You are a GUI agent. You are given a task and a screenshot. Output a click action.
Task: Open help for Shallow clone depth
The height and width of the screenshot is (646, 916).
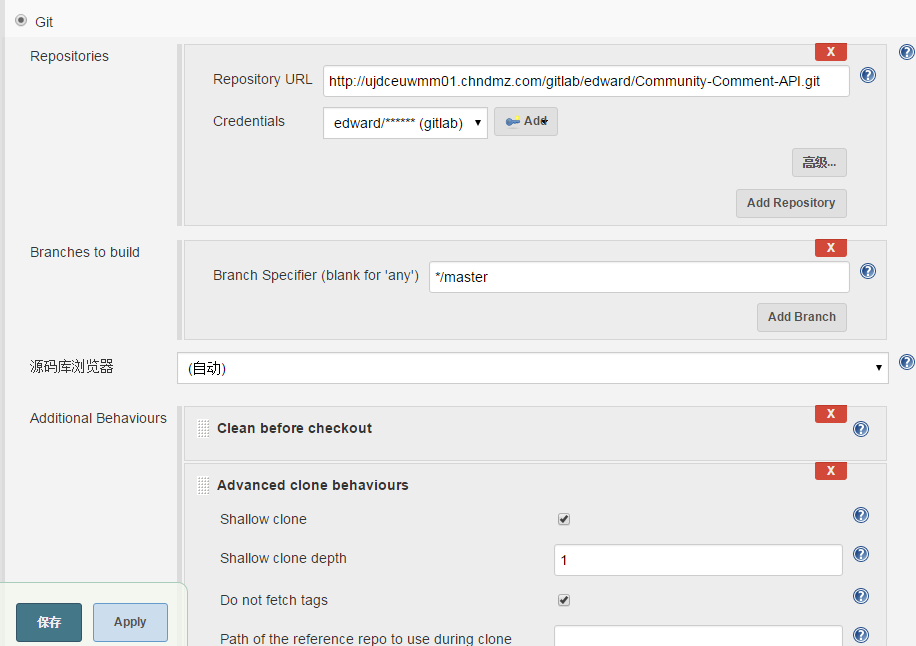[x=861, y=554]
